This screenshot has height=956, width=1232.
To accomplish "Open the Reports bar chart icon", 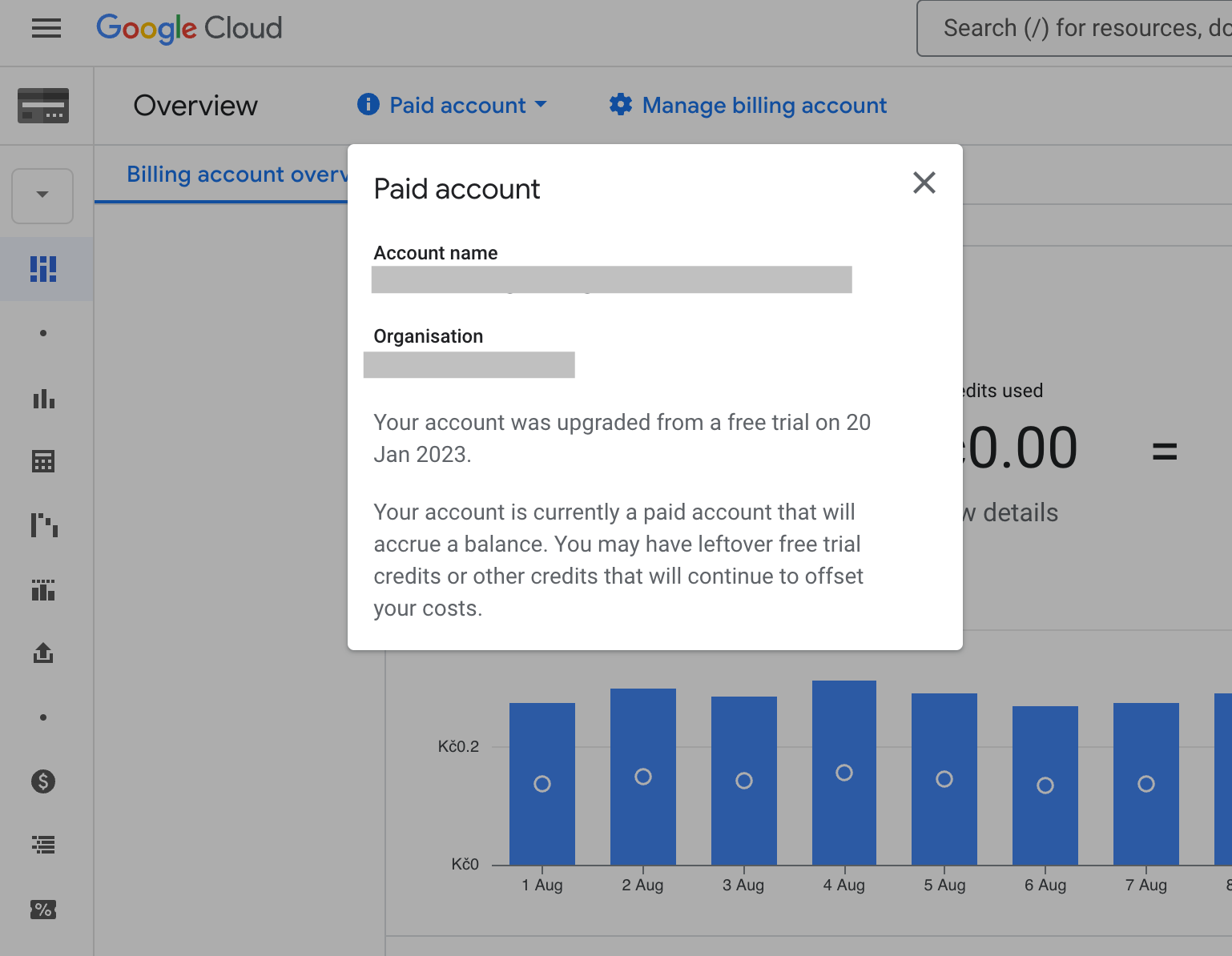I will (x=43, y=398).
